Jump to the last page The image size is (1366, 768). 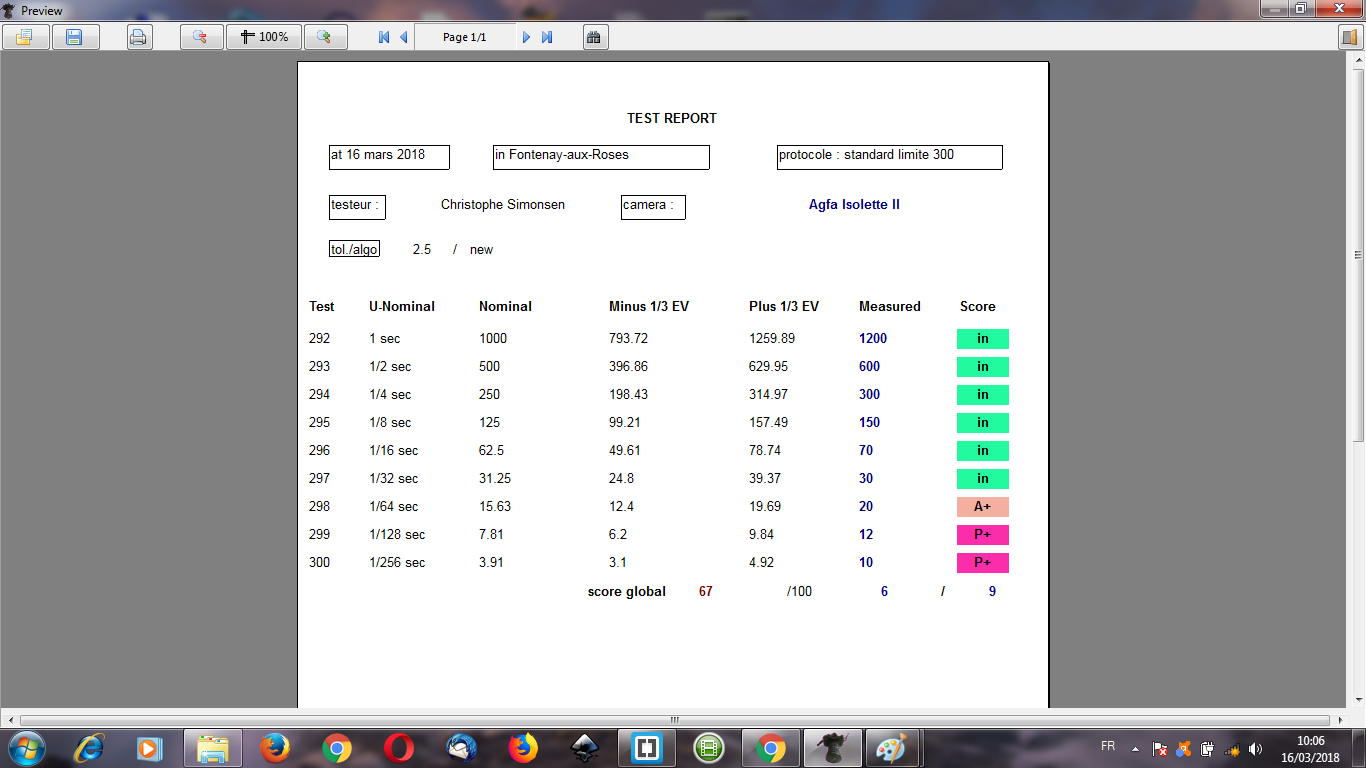coord(547,37)
